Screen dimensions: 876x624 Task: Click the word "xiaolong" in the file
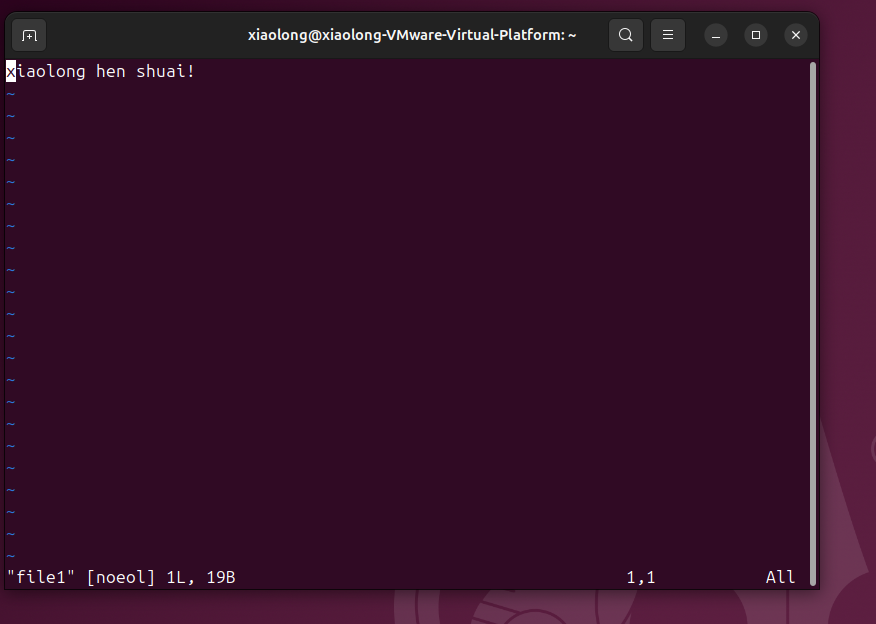click(46, 72)
